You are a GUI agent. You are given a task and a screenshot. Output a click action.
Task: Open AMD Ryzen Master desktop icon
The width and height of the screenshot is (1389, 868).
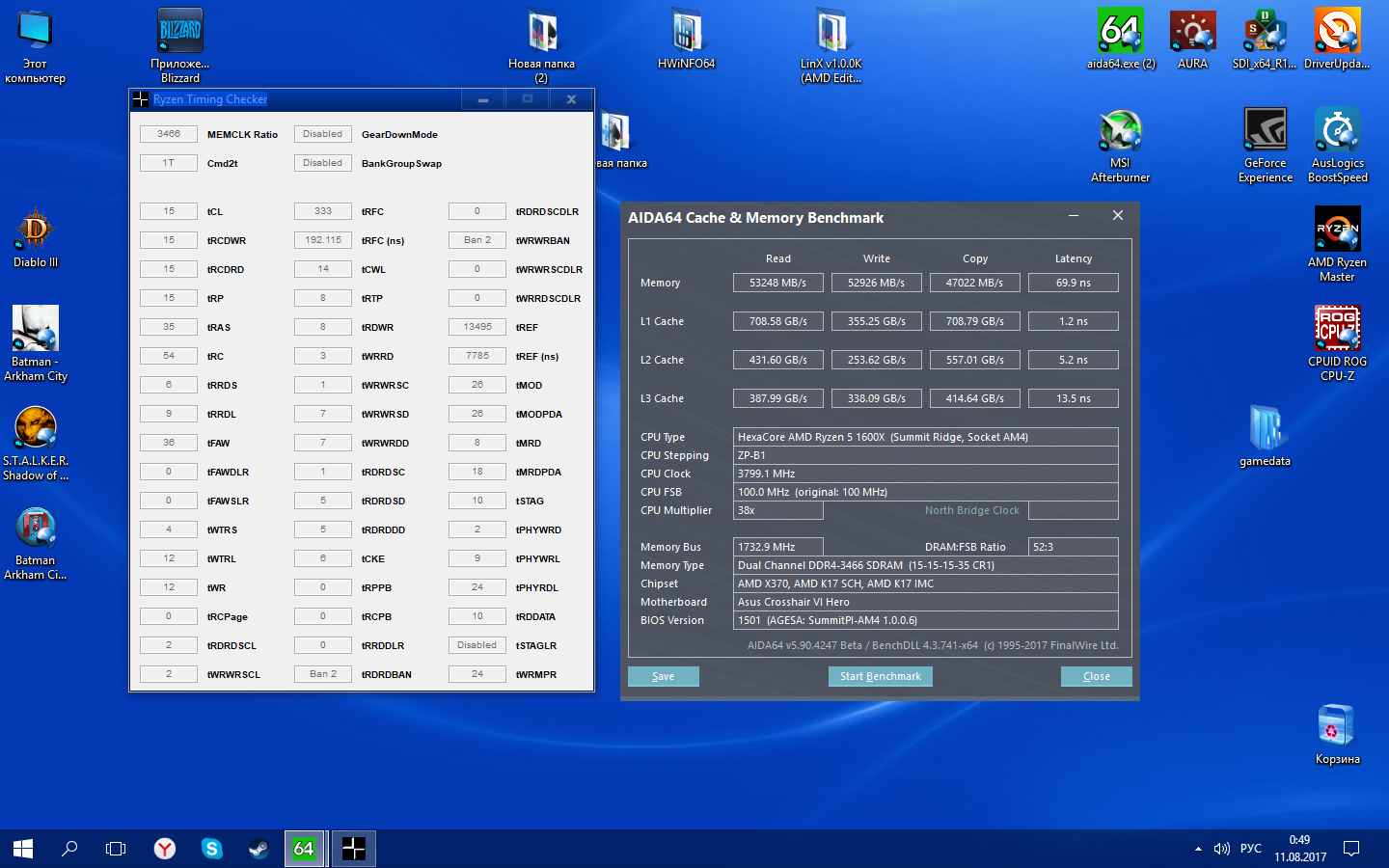point(1337,245)
